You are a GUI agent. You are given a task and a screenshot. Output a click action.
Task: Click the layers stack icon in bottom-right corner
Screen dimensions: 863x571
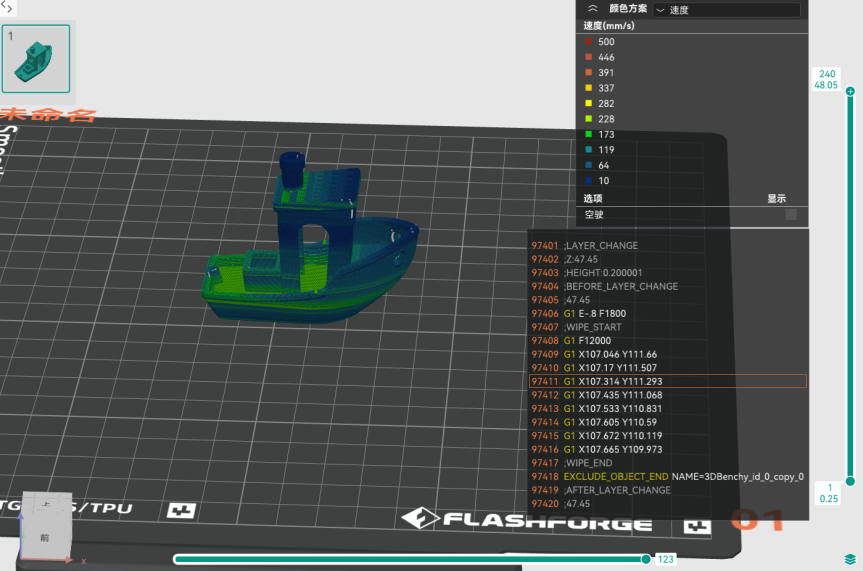850,559
